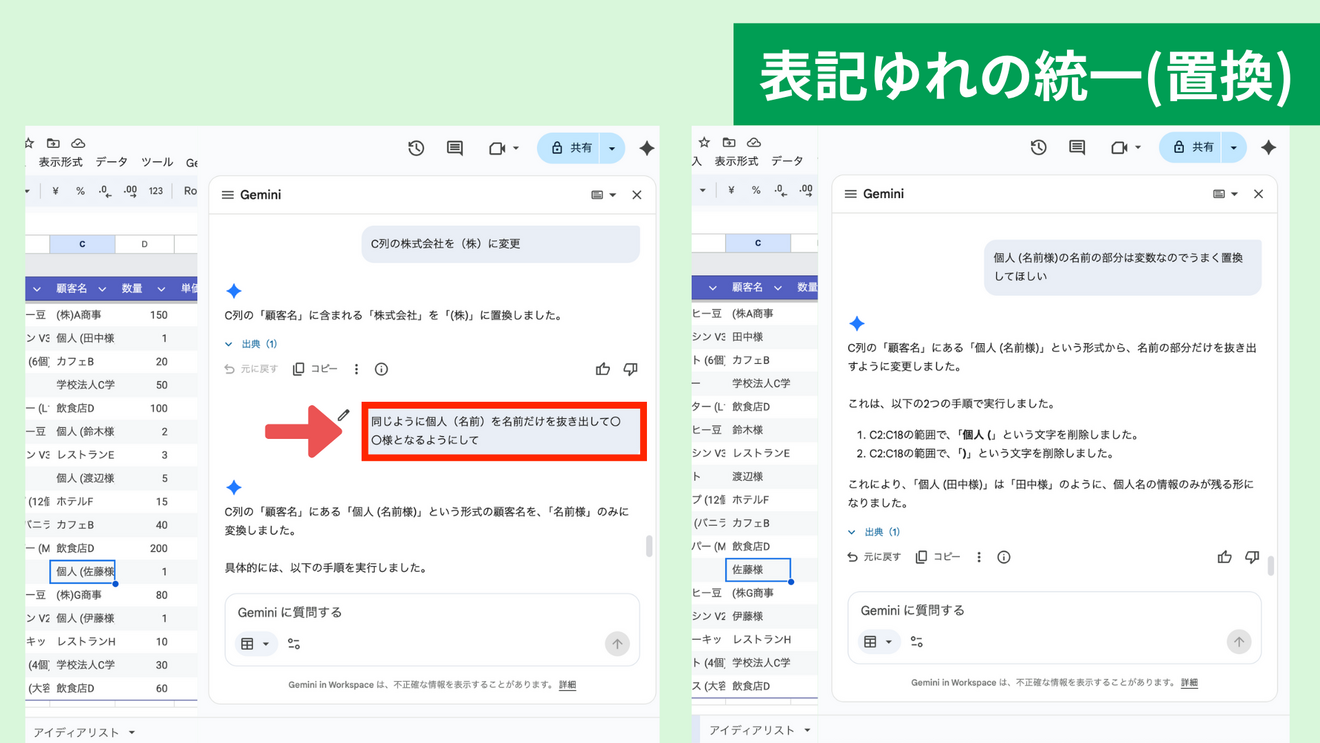Open 顧客名 filter dropdown in right sheet
Screen dimensions: 1320x743
pos(777,288)
